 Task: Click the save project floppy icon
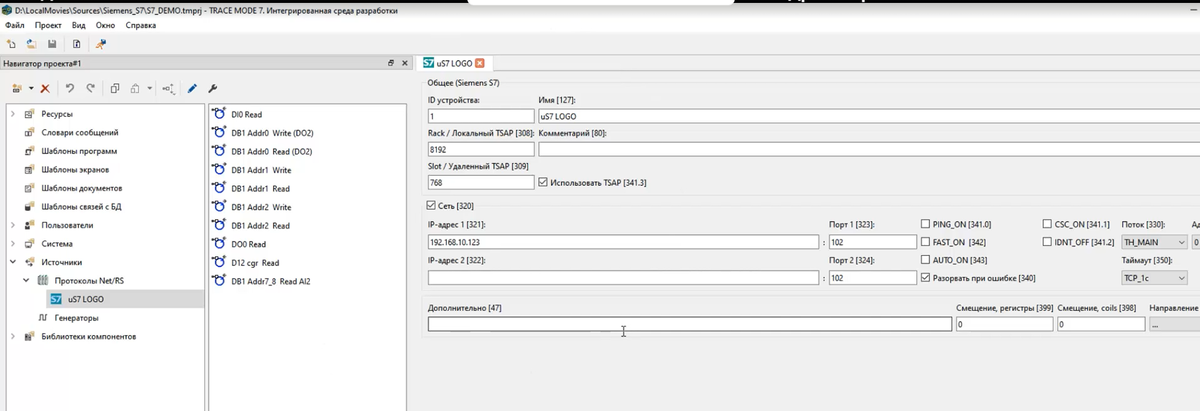[52, 44]
